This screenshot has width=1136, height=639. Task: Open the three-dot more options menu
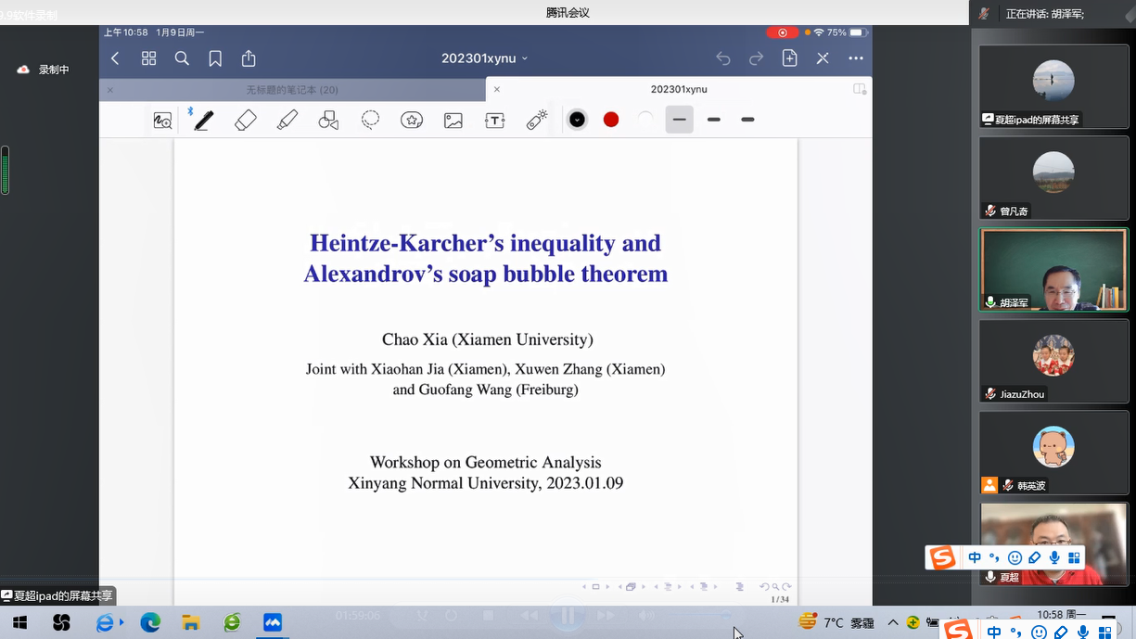[855, 59]
